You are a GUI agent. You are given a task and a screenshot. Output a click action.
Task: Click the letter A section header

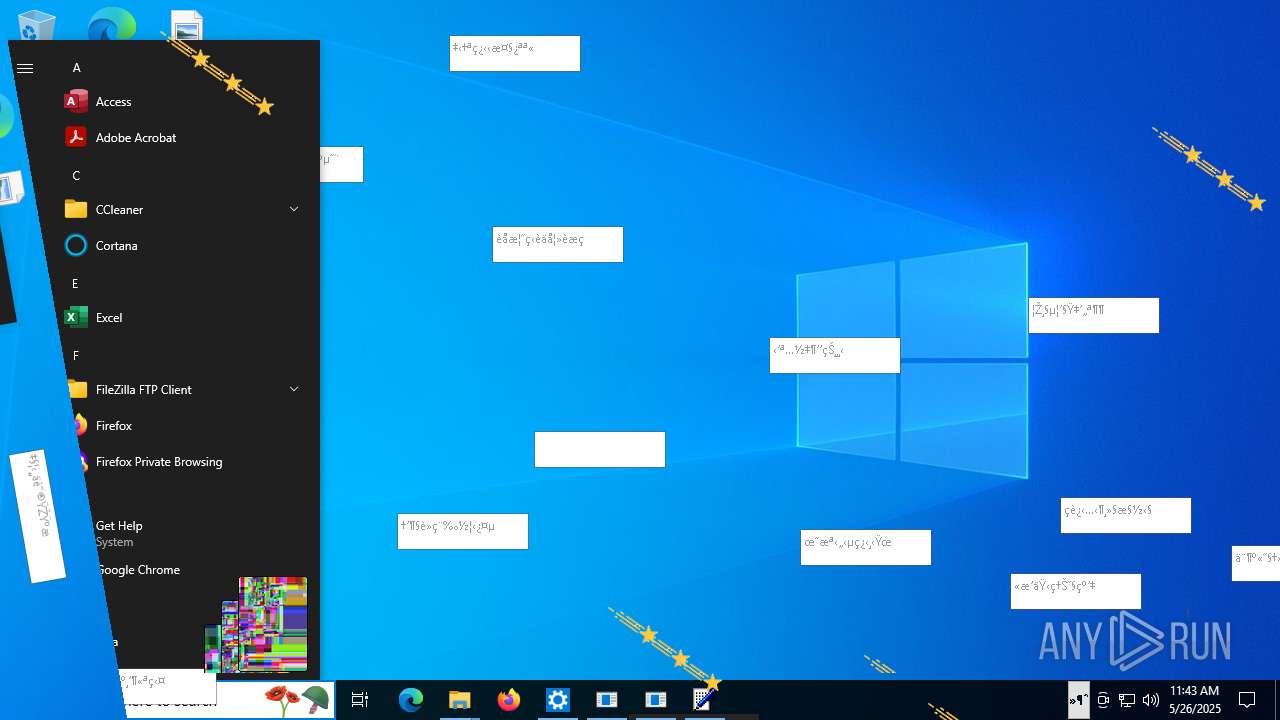[76, 68]
